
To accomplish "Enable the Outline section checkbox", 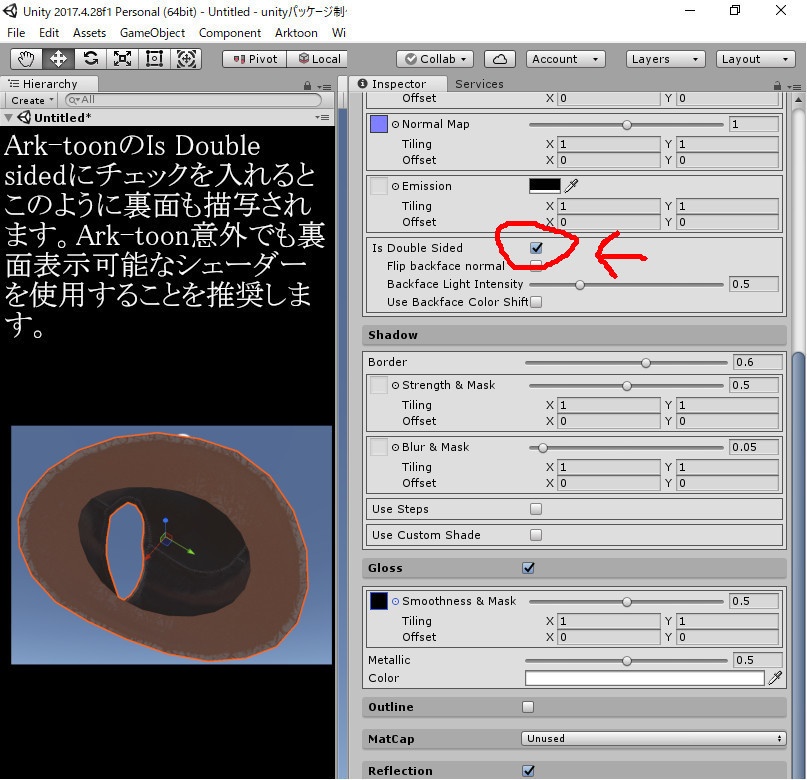I will [x=528, y=707].
